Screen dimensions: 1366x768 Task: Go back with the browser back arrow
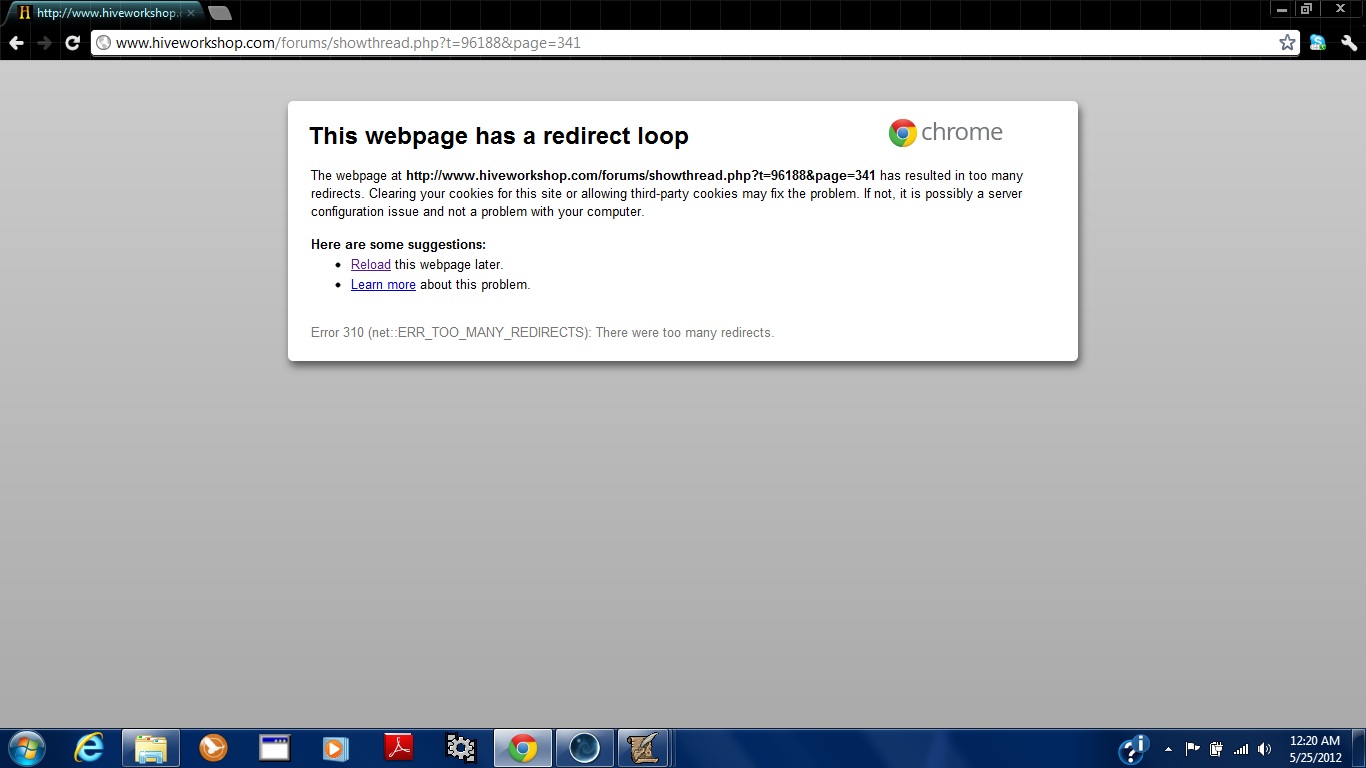pyautogui.click(x=16, y=43)
